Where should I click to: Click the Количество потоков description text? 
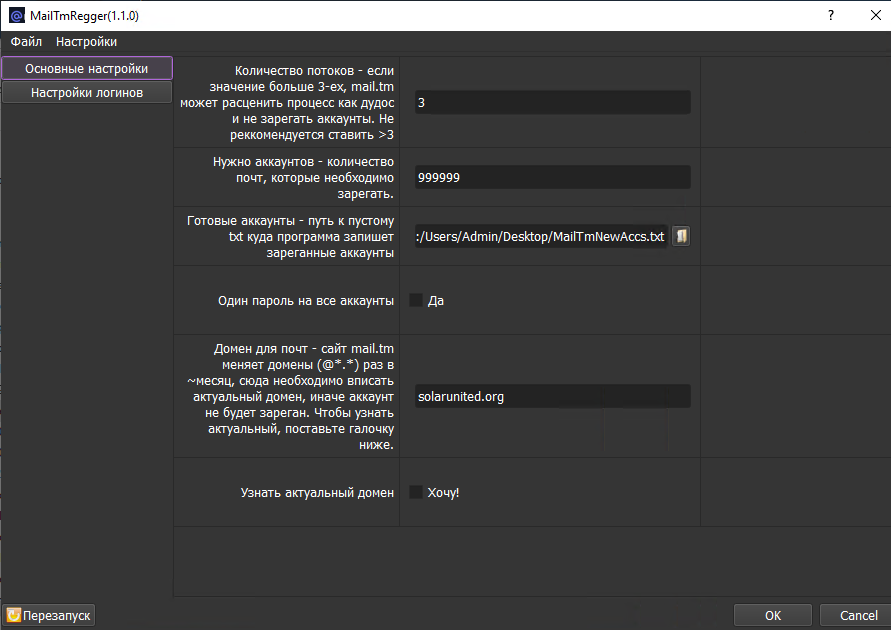pyautogui.click(x=287, y=103)
